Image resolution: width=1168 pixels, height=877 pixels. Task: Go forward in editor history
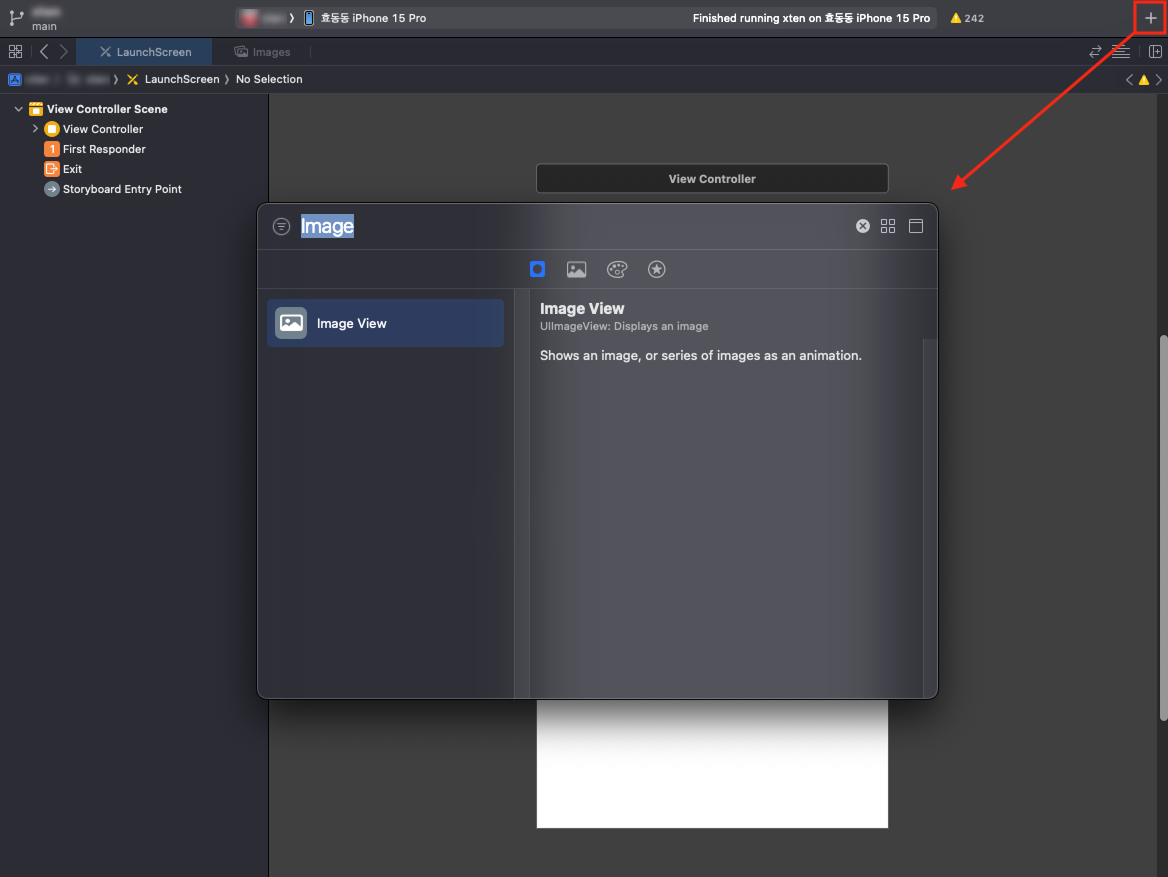coord(64,51)
